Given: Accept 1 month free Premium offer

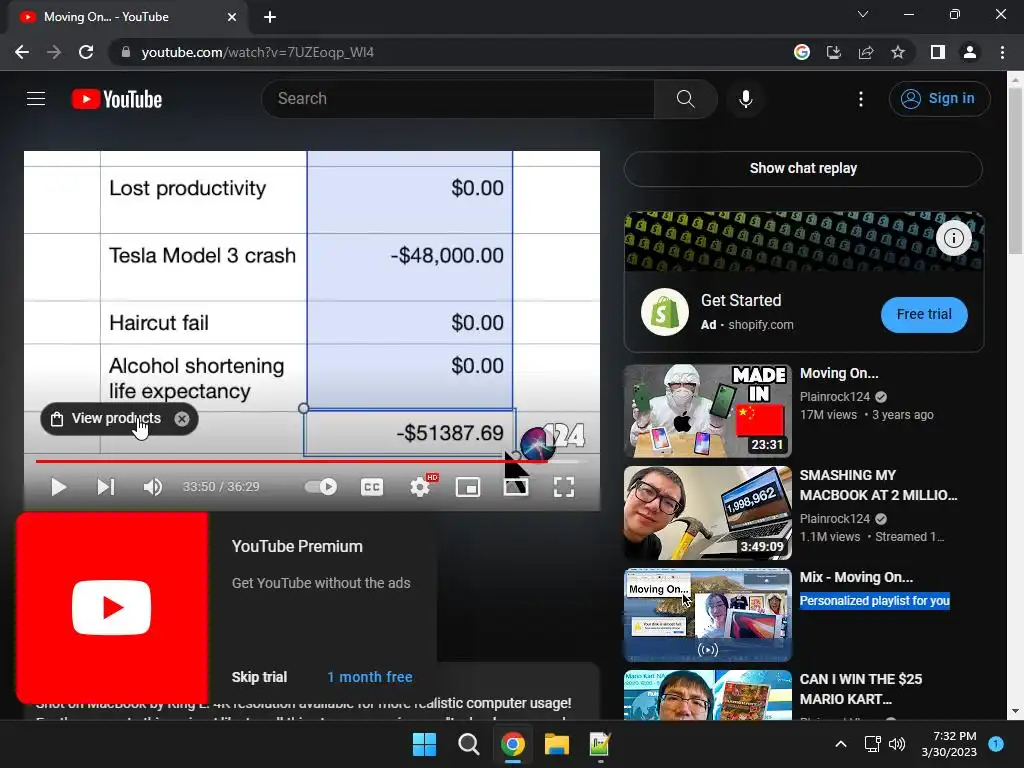Looking at the screenshot, I should click(x=370, y=677).
